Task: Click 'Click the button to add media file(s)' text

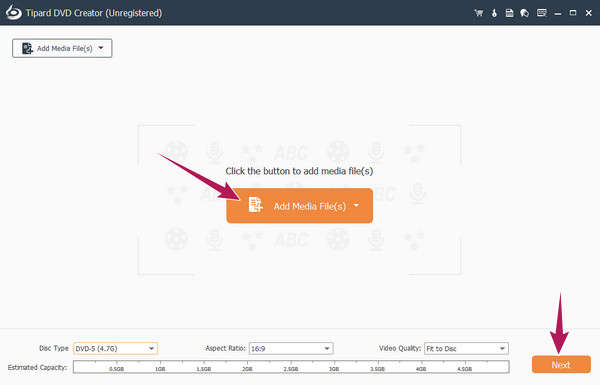Action: 299,171
